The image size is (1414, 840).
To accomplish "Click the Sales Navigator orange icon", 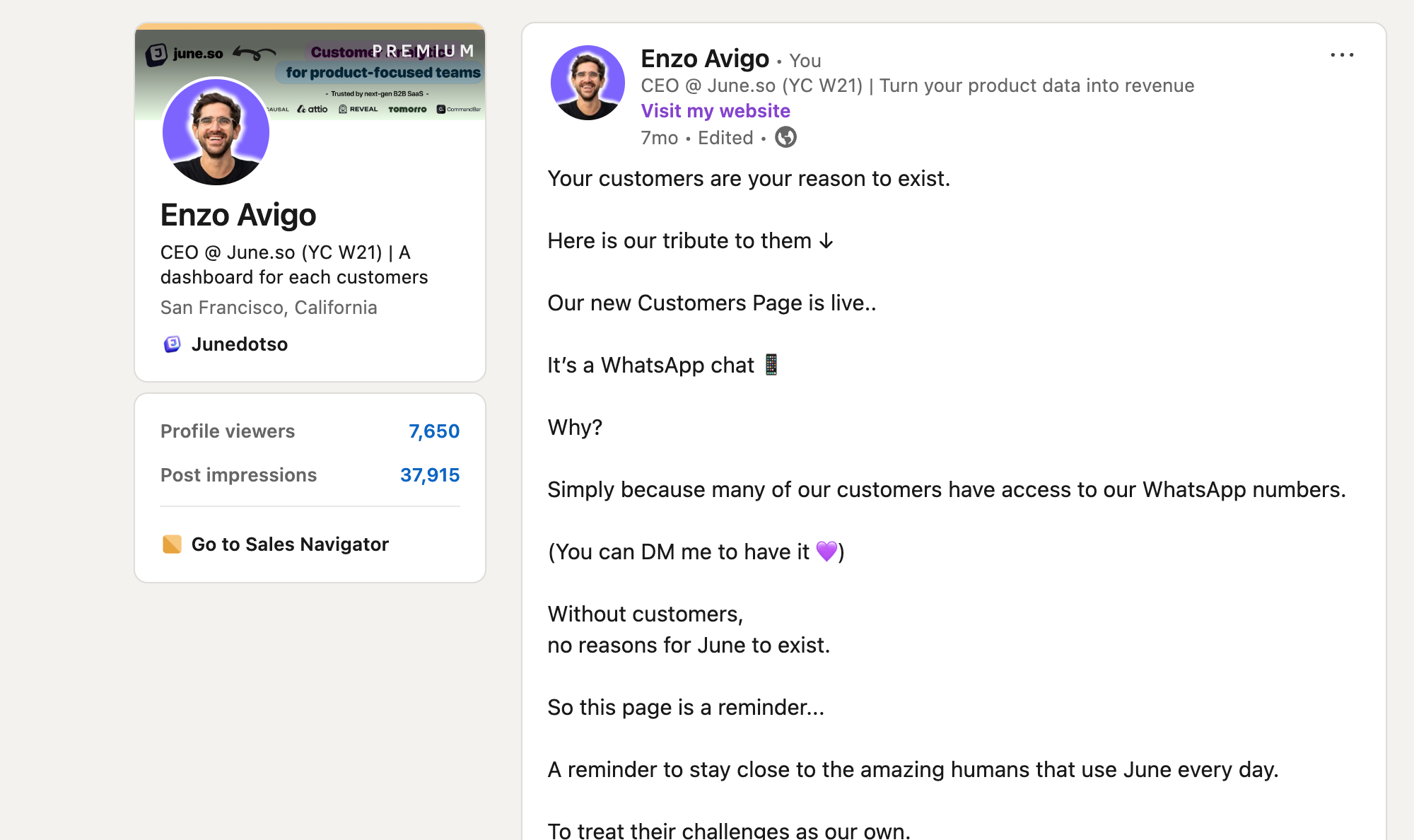I will click(172, 544).
